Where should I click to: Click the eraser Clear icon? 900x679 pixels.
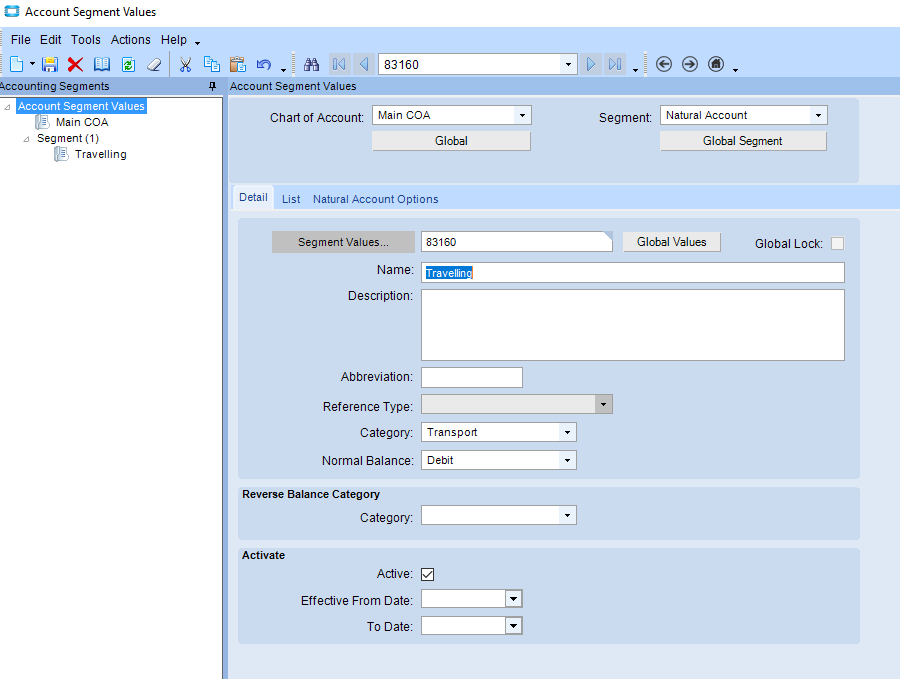click(153, 64)
